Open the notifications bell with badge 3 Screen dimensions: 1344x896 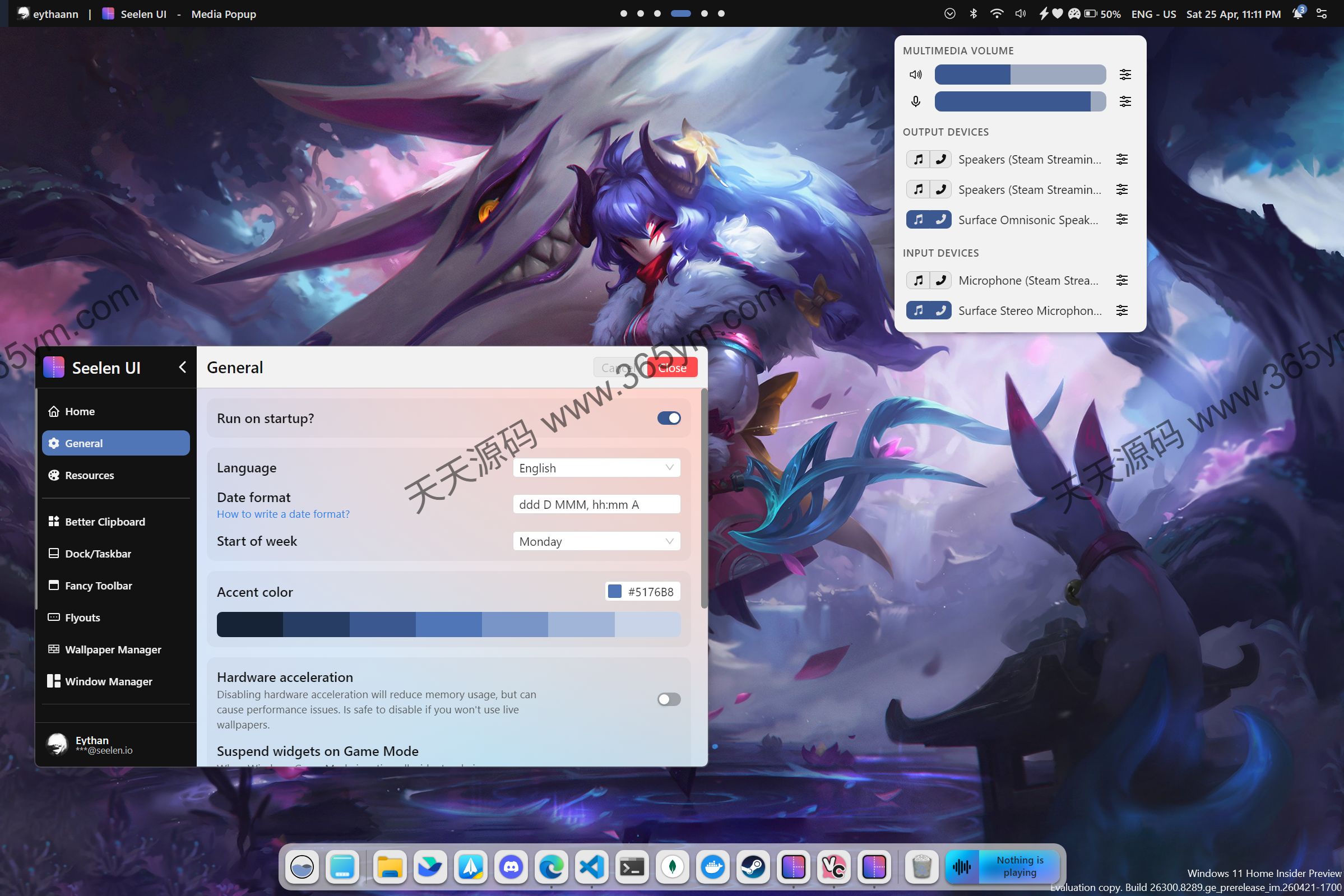(1298, 13)
